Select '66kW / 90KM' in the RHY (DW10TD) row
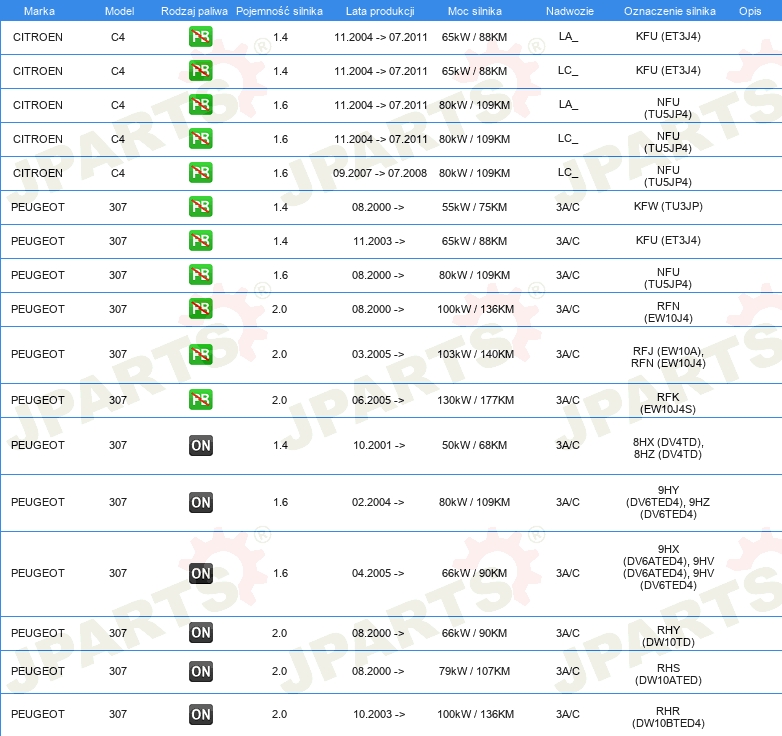Viewport: 782px width, 736px height. pyautogui.click(x=474, y=633)
